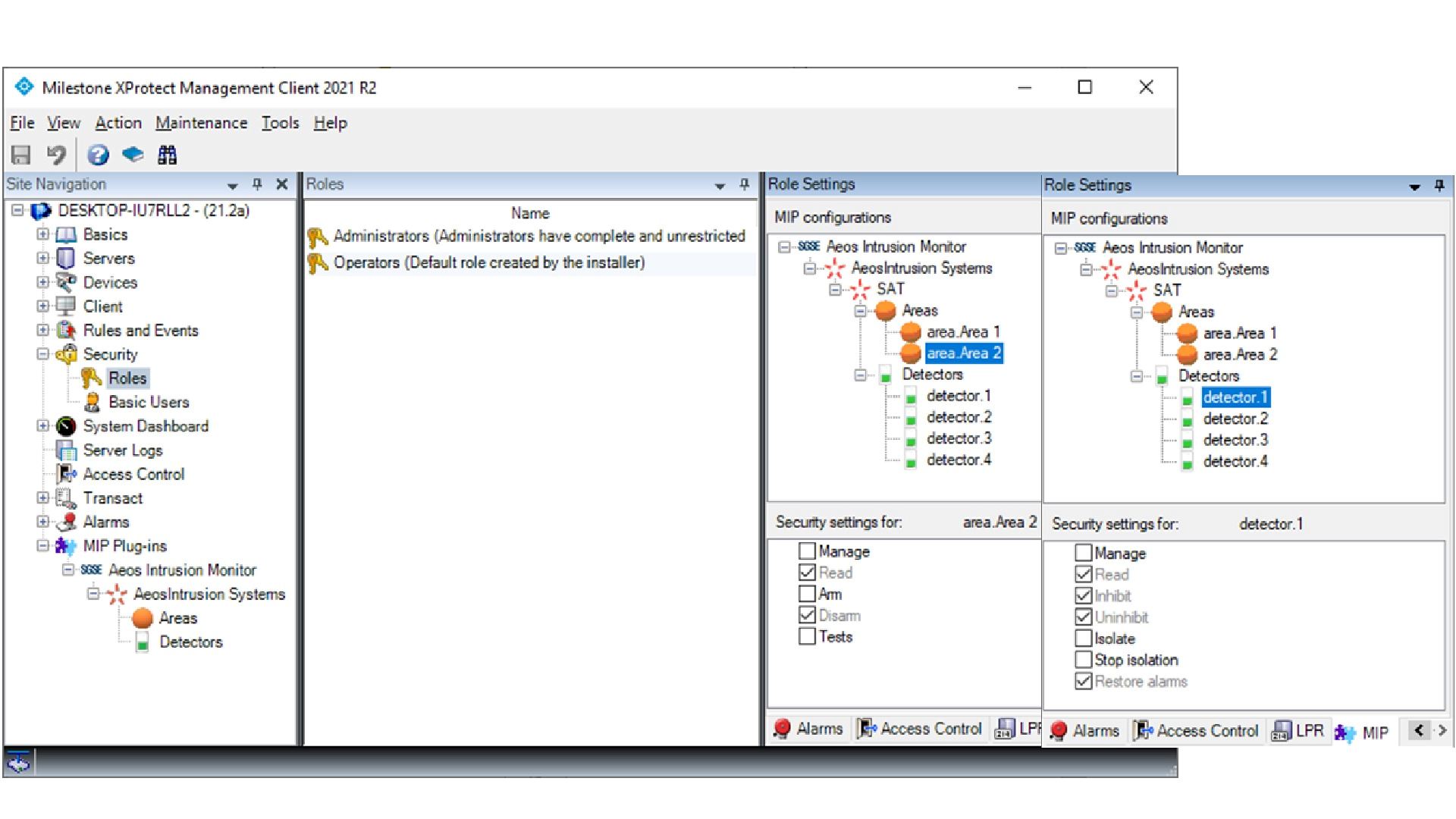Disable the Disarm permission checkbox
Screen dimensions: 1456x819
(x=807, y=615)
